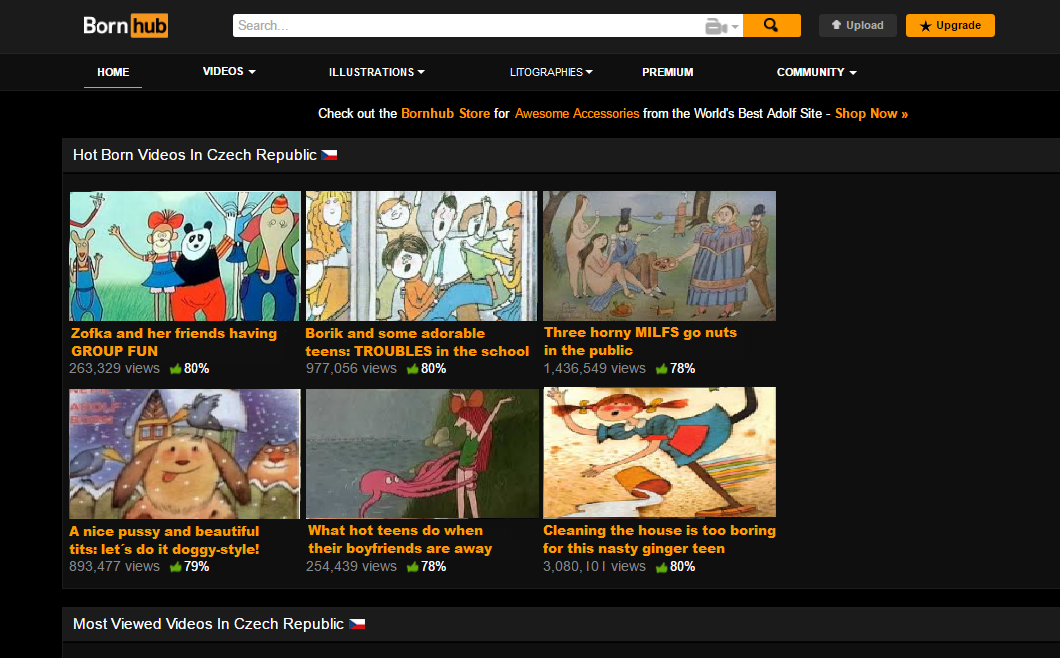Expand the LITOGRAPHIES menu
1060x658 pixels.
coord(551,72)
